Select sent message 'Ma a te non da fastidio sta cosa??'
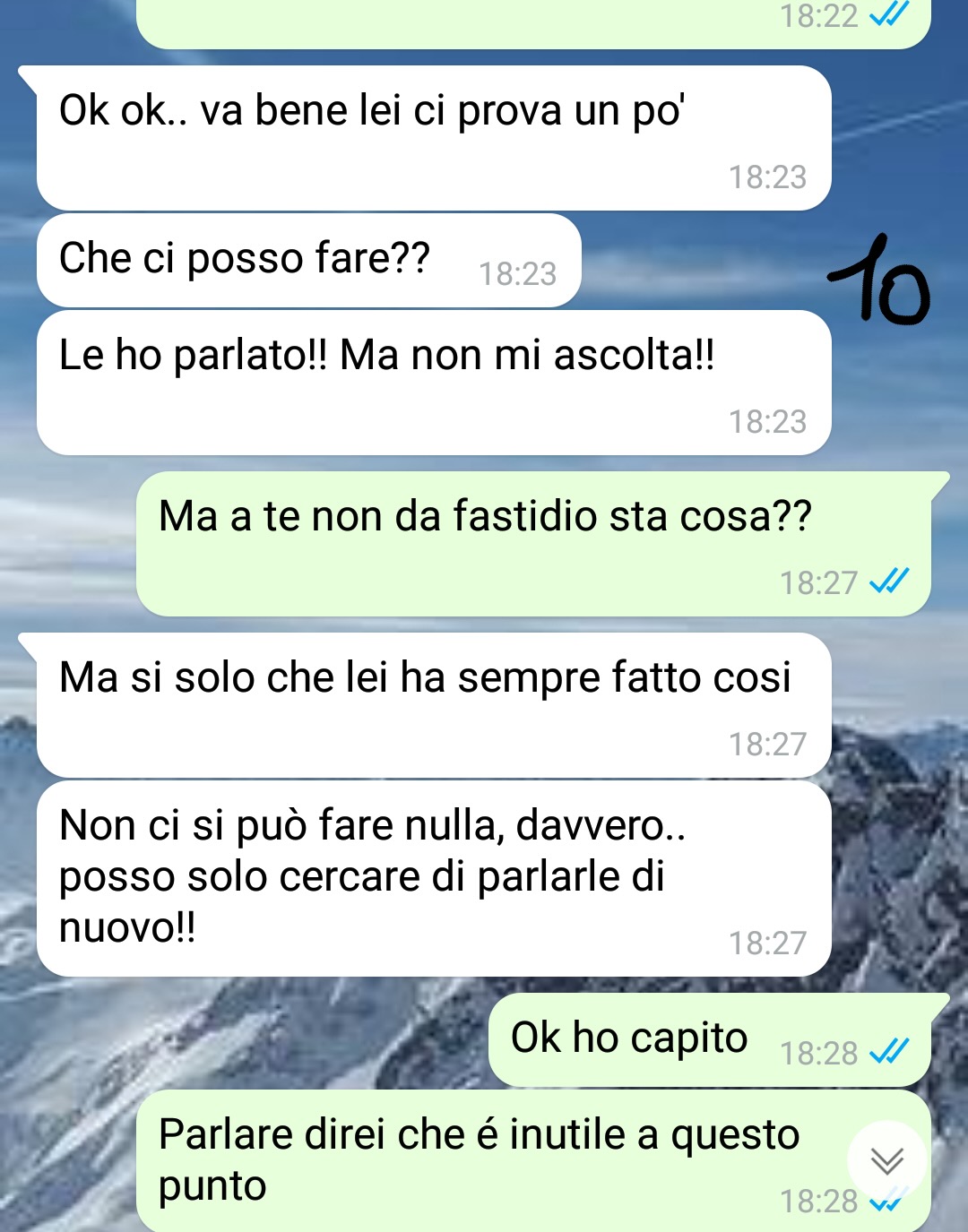 coord(533,544)
